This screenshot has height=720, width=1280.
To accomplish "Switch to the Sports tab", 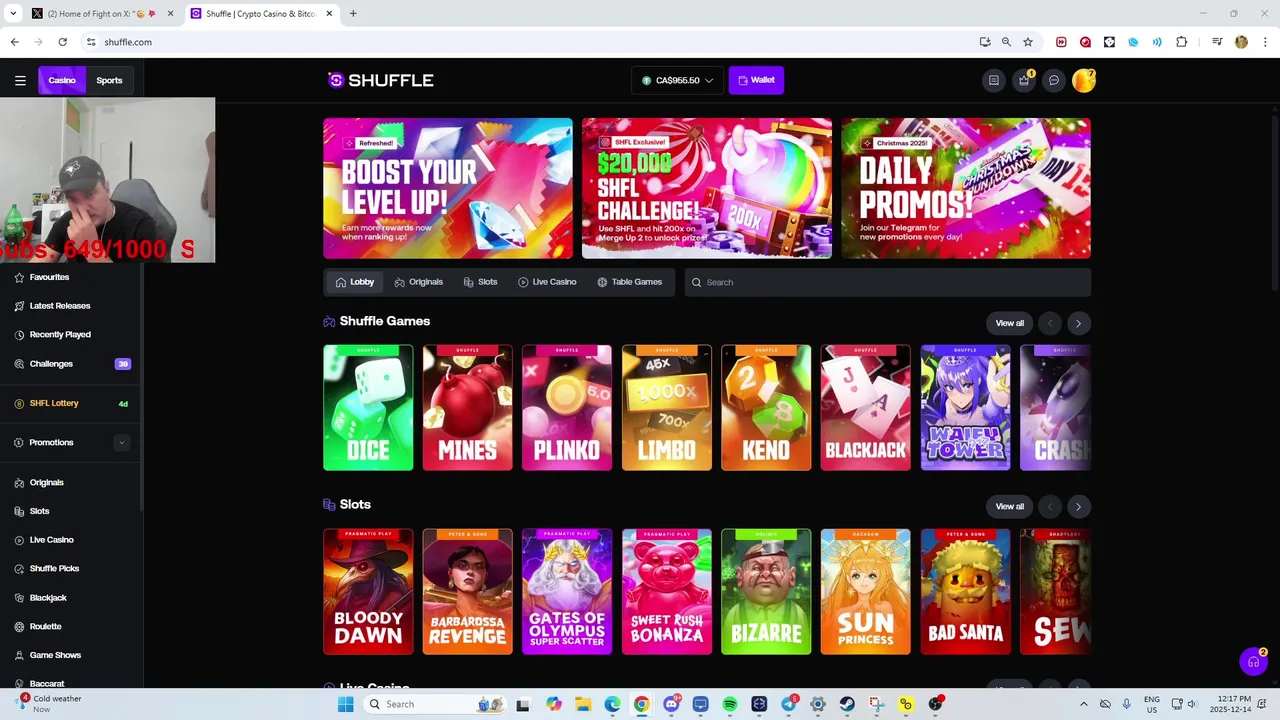I will click(x=109, y=80).
